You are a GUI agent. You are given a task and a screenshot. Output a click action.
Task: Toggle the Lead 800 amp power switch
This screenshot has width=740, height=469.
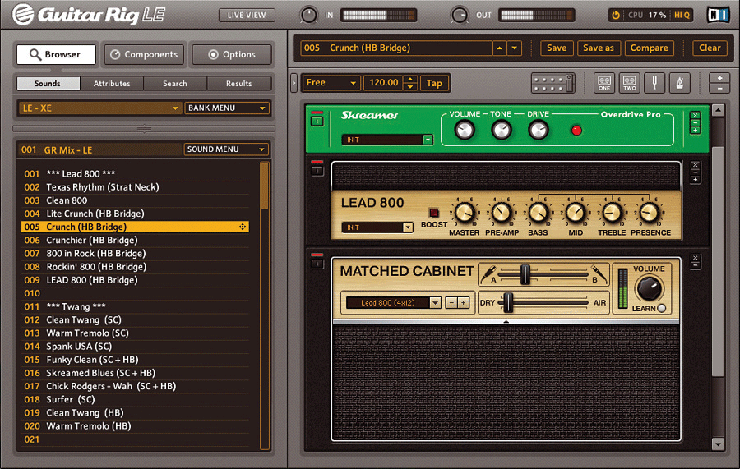click(x=317, y=171)
